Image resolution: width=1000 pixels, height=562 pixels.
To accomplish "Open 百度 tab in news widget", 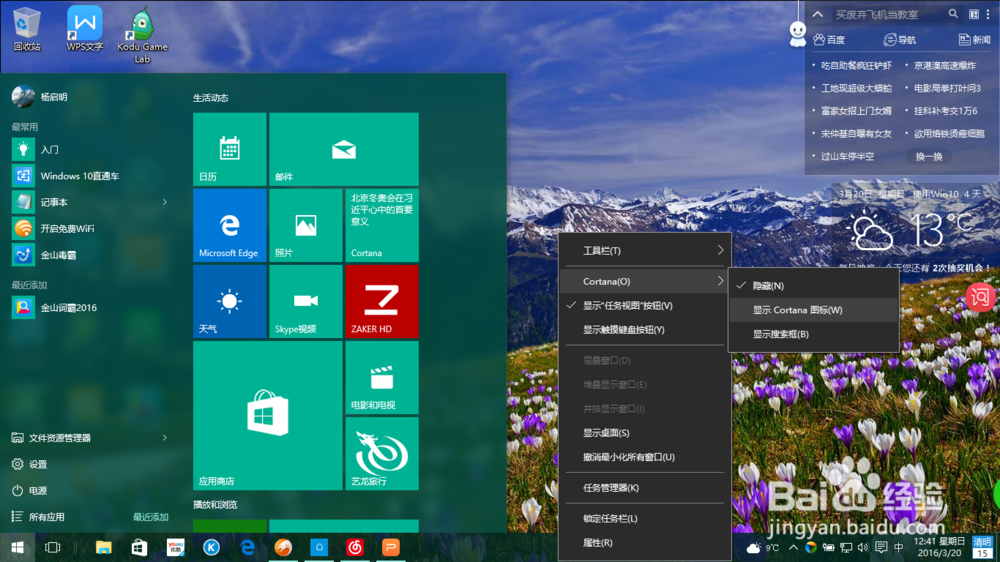I will [x=830, y=40].
